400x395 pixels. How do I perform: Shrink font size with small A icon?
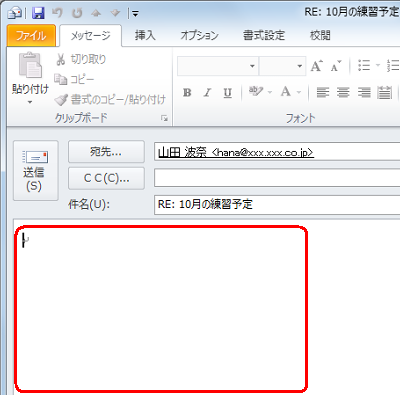pos(336,66)
